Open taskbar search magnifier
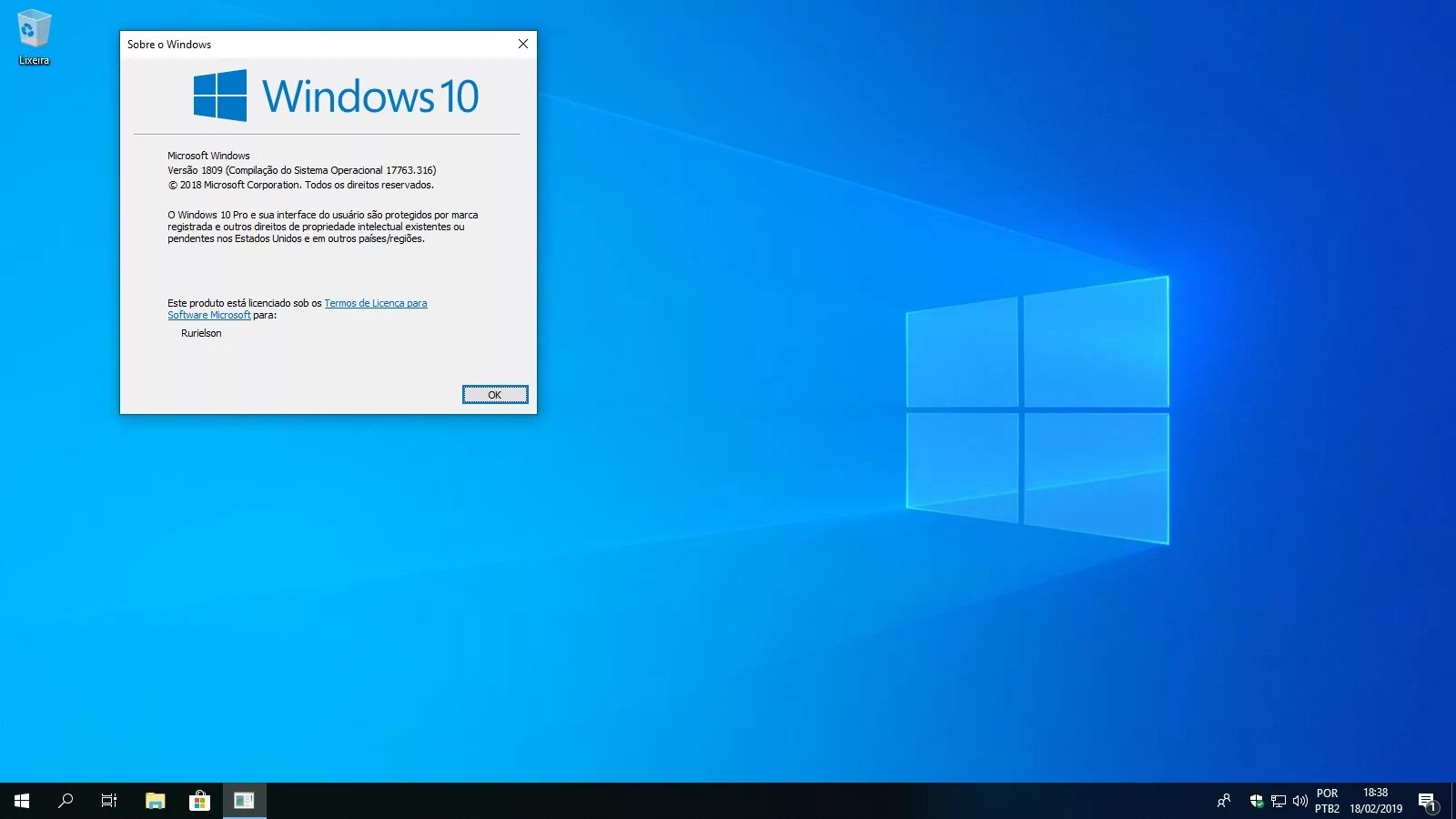 (x=66, y=801)
